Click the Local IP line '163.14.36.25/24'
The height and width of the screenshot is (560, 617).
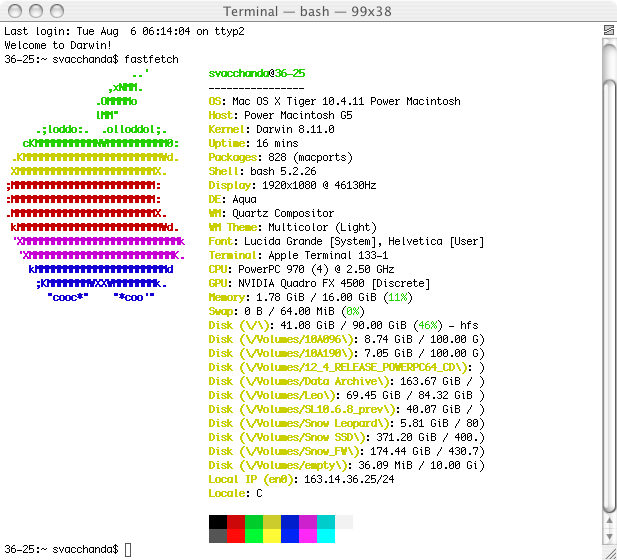coord(301,479)
